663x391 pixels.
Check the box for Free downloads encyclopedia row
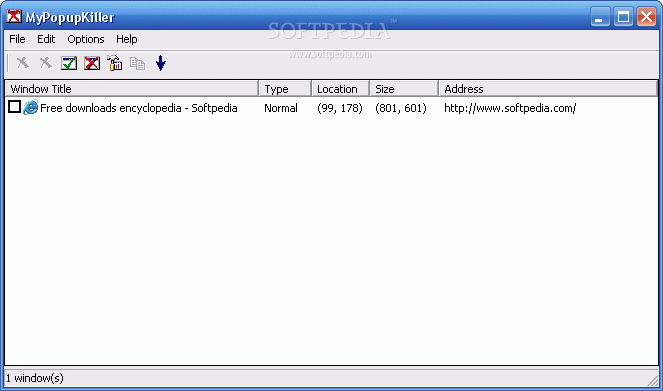point(14,107)
